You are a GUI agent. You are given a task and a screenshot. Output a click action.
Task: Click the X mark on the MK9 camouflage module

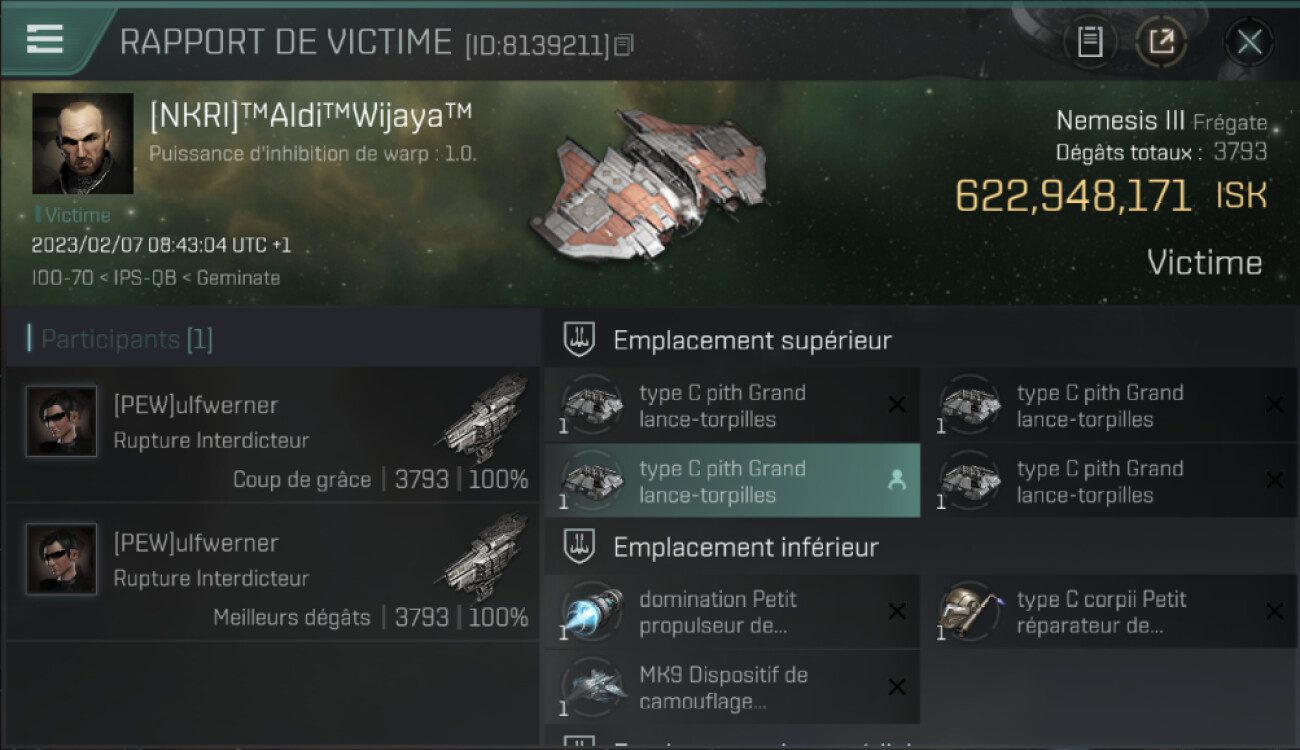pos(897,687)
